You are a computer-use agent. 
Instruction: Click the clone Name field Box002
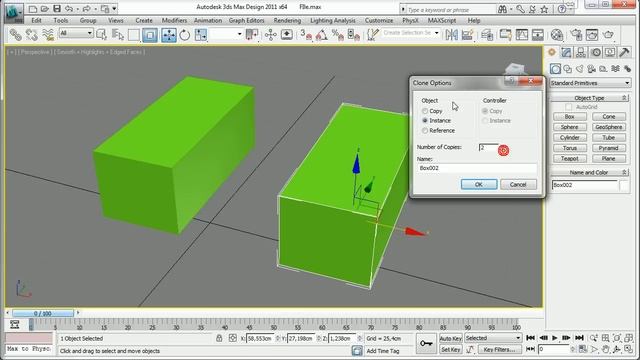point(477,168)
